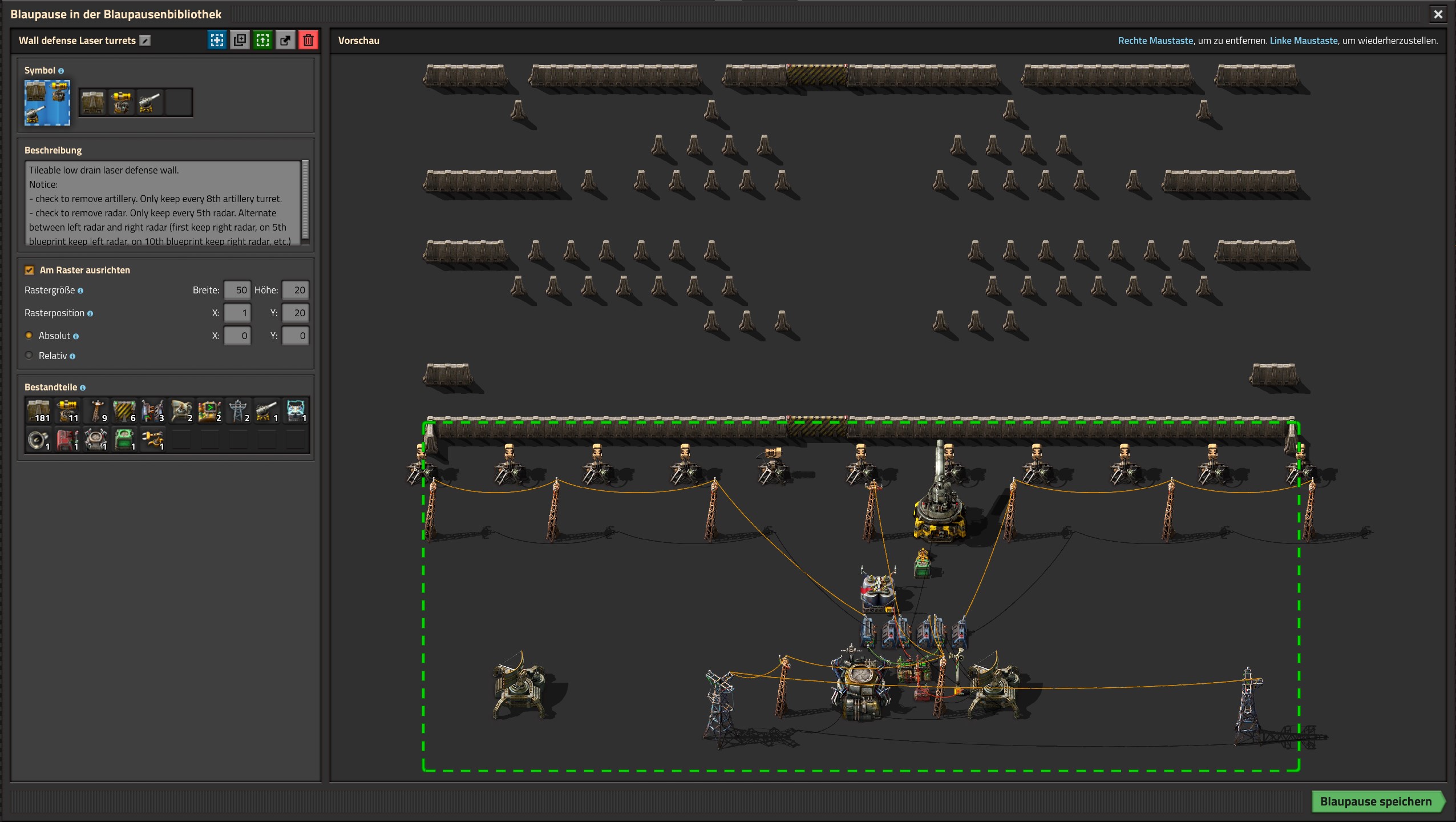Click the grey duplicate blueprint button
The width and height of the screenshot is (1456, 822).
(x=240, y=41)
